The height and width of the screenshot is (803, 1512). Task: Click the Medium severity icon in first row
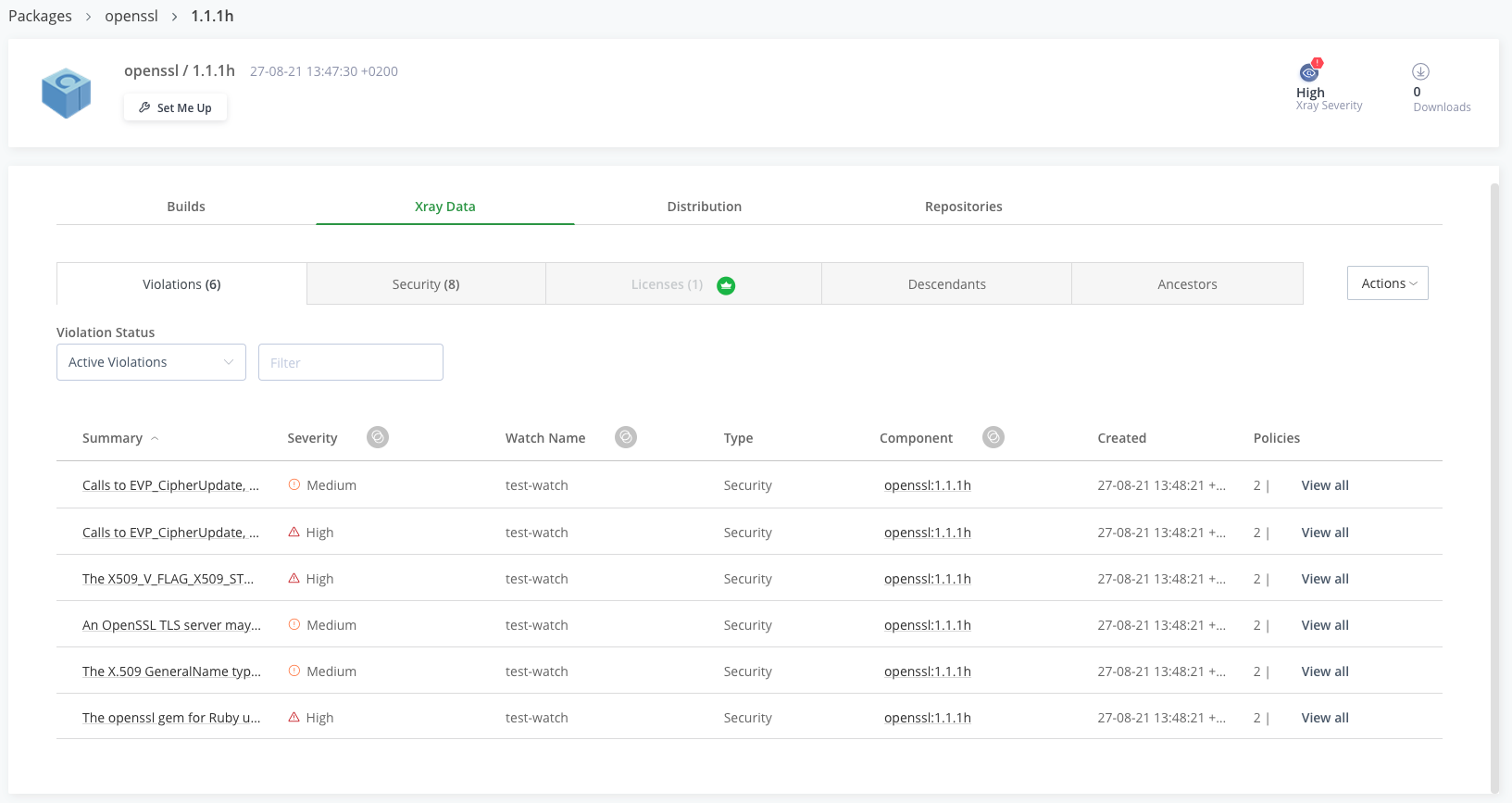click(x=294, y=484)
